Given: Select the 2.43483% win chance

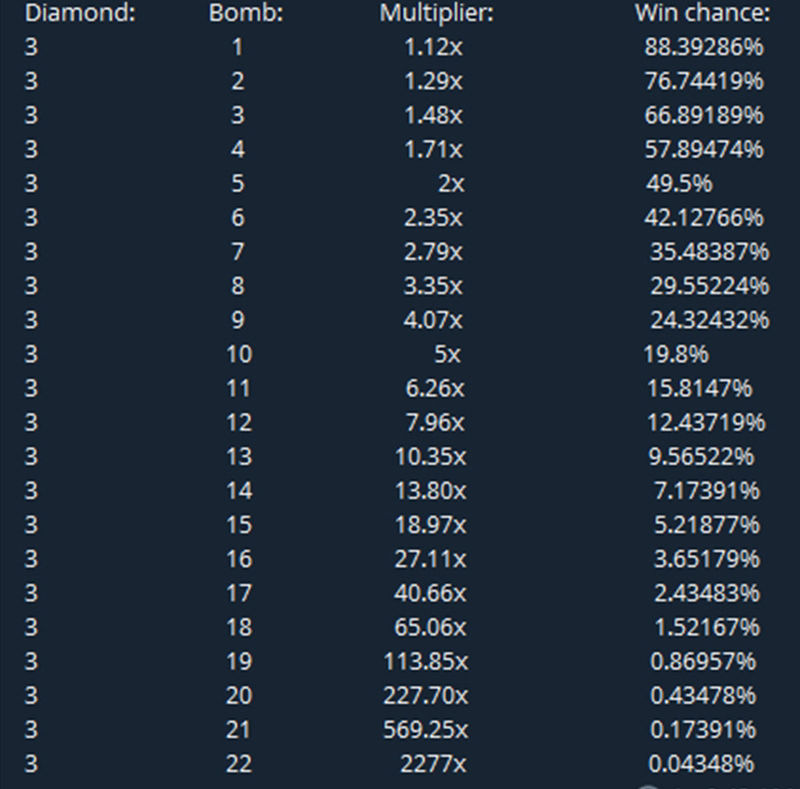Looking at the screenshot, I should pyautogui.click(x=707, y=594).
